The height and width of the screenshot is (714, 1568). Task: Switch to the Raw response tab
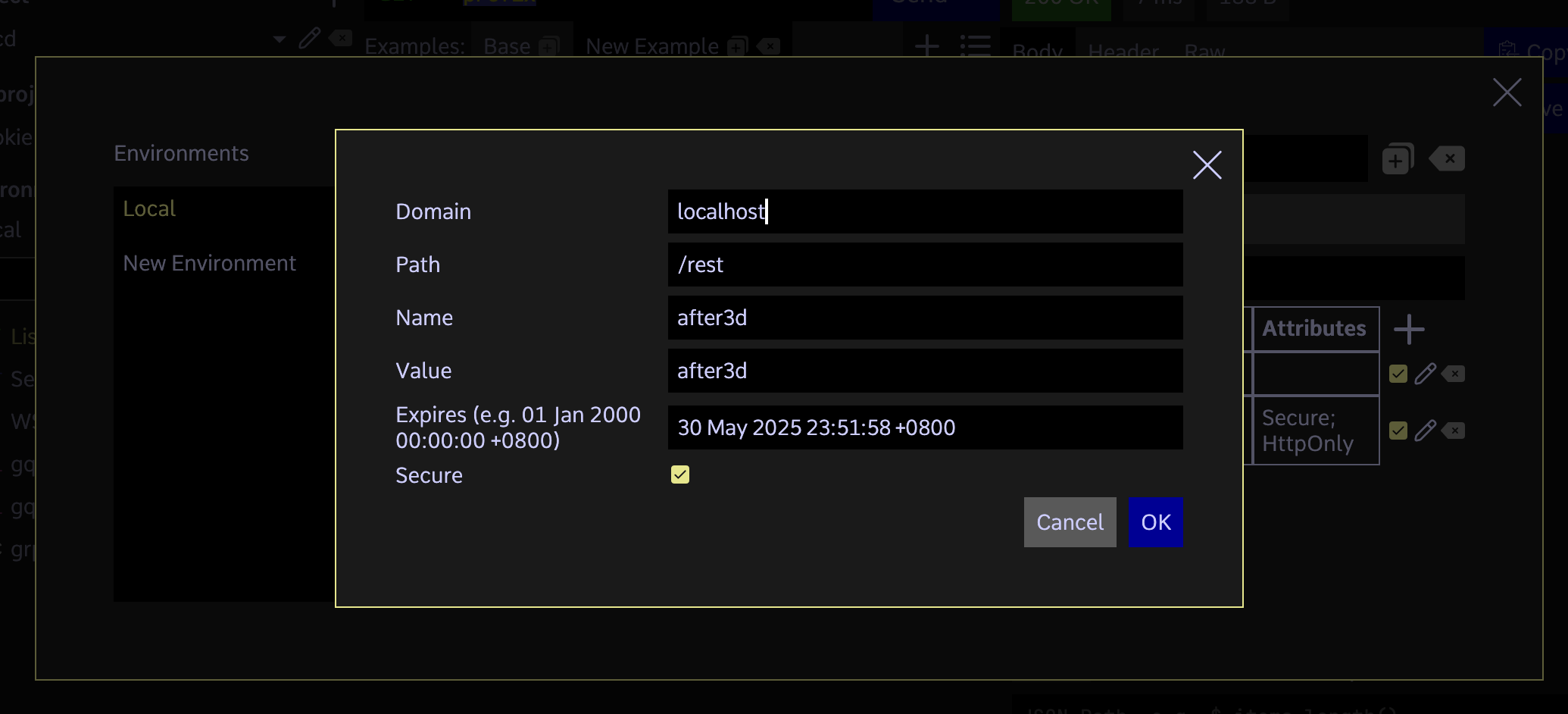point(1204,50)
